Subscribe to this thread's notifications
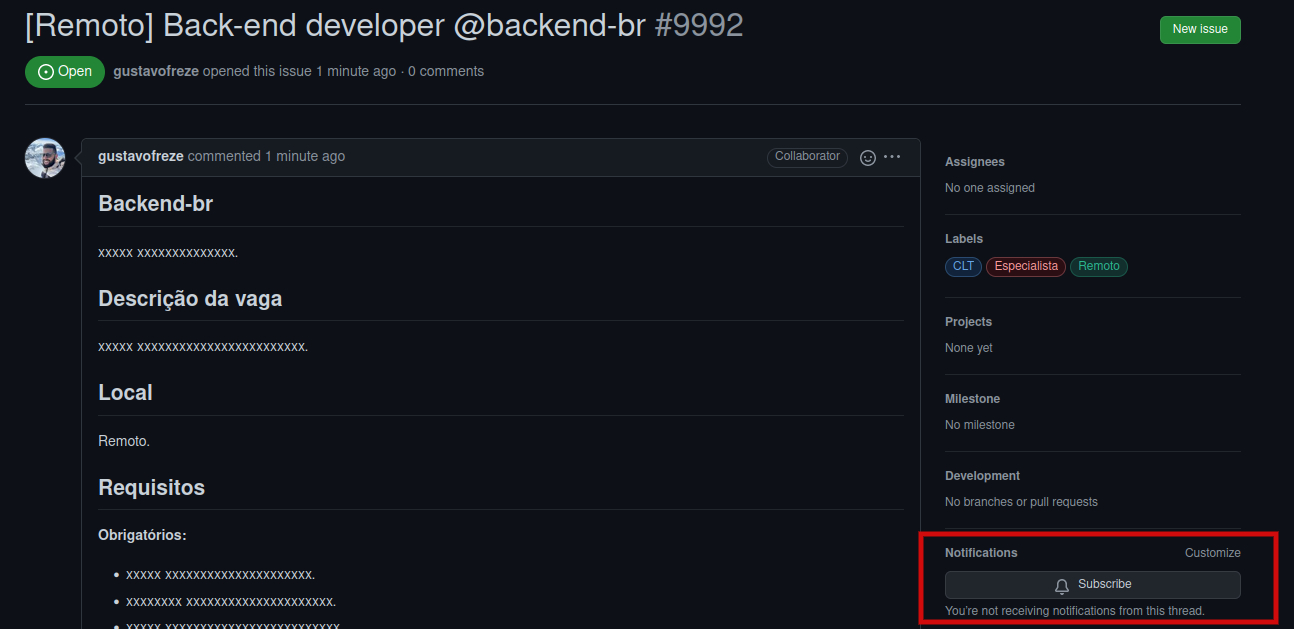The height and width of the screenshot is (629, 1294). [1092, 585]
